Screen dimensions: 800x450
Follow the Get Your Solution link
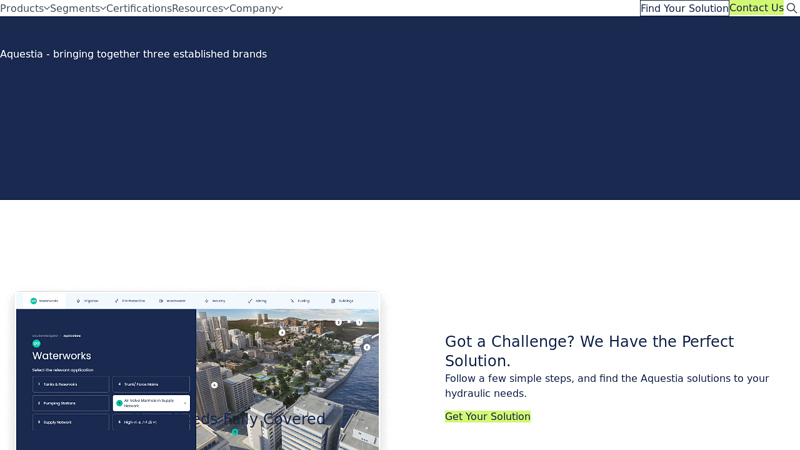click(487, 417)
